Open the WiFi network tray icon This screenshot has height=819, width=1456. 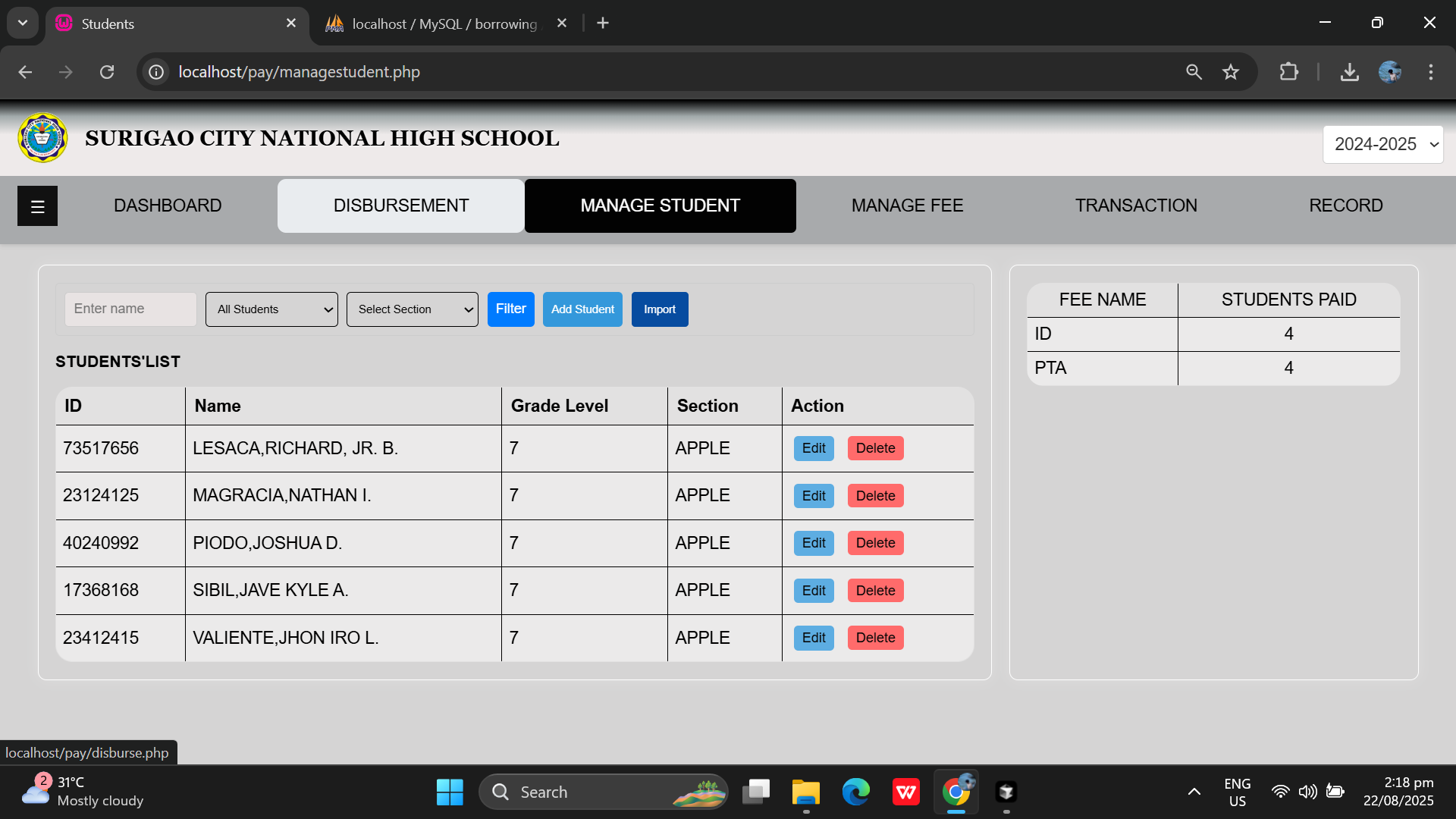point(1280,791)
